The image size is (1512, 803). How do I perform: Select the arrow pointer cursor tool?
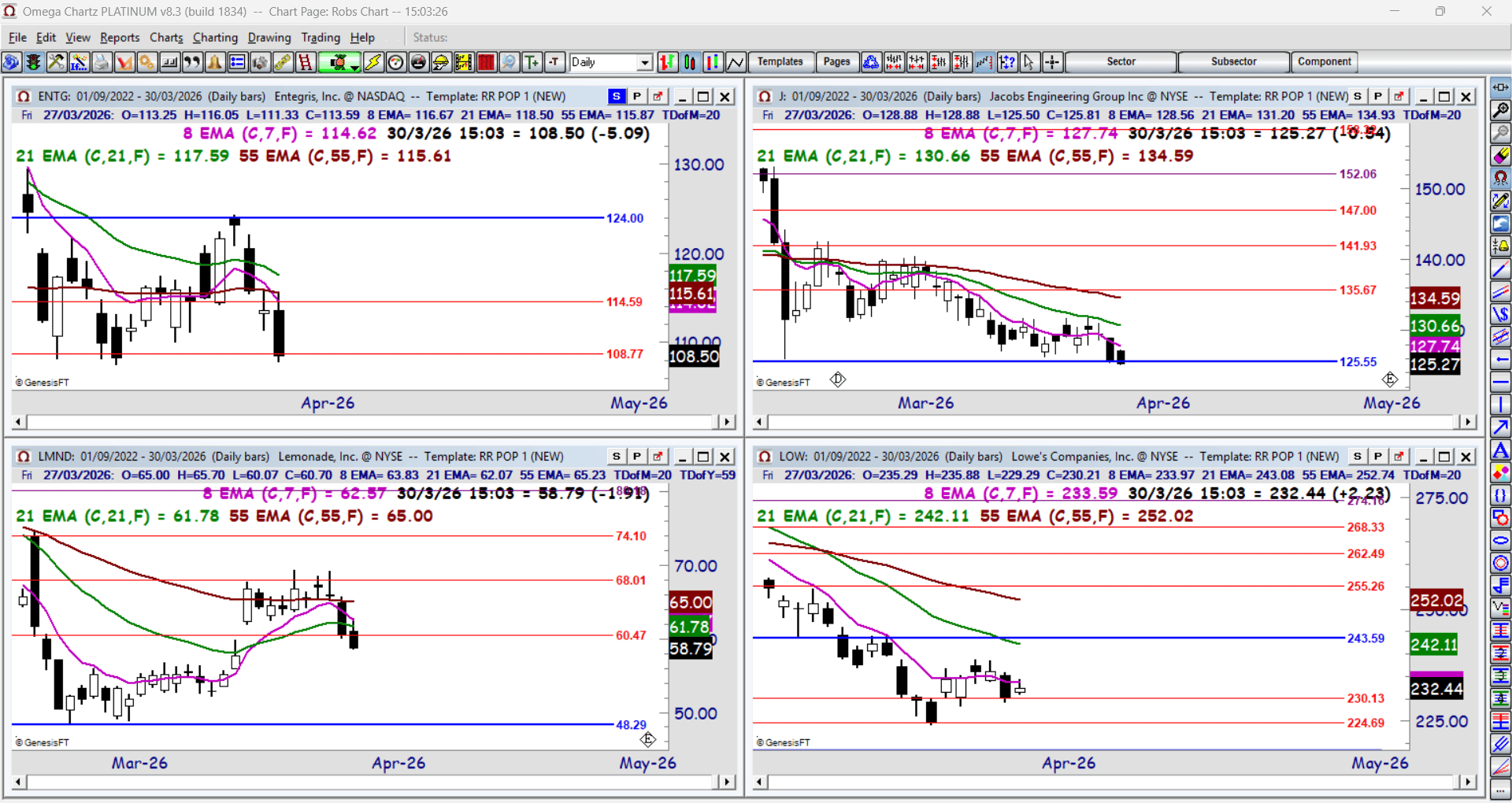(x=1028, y=62)
